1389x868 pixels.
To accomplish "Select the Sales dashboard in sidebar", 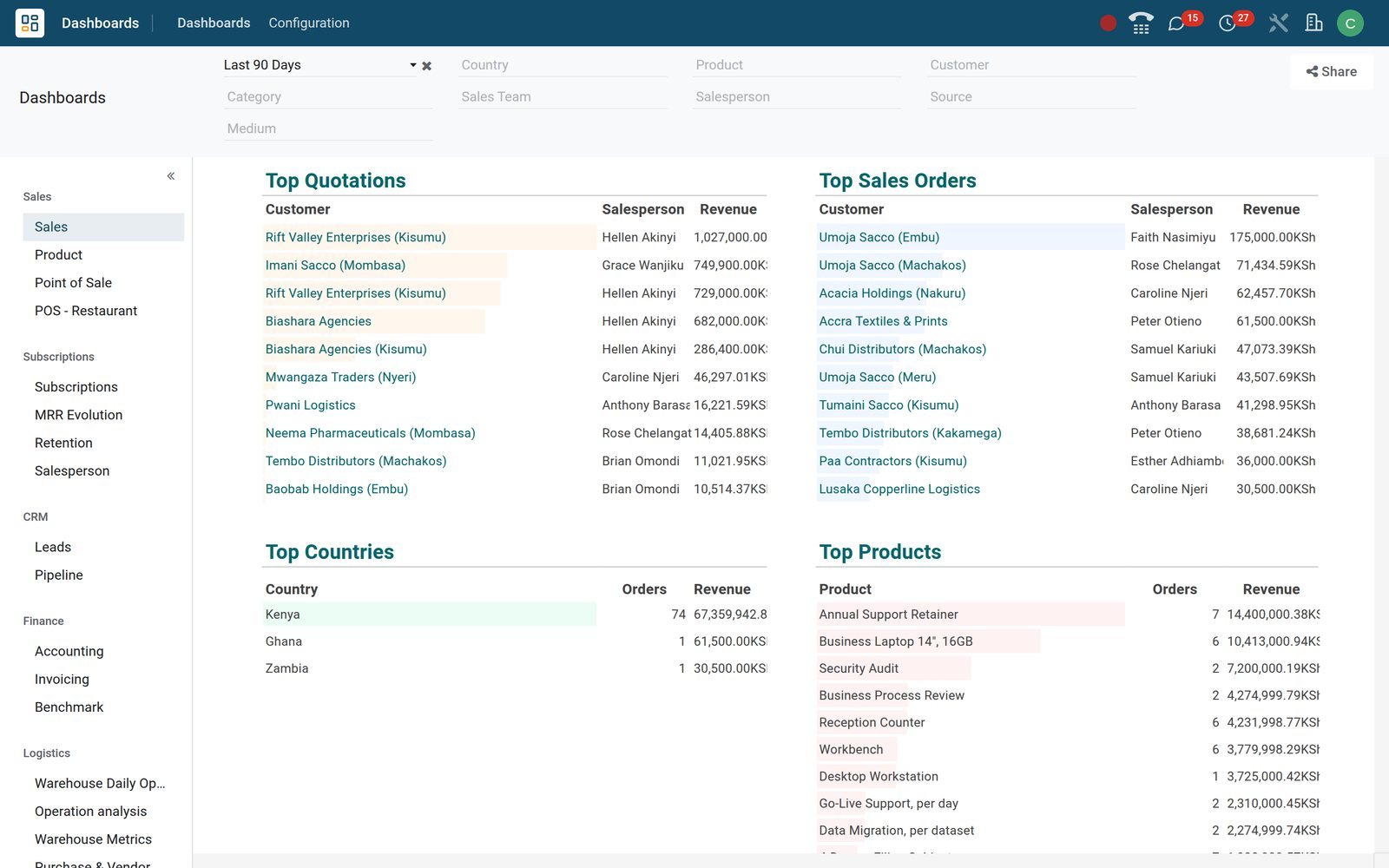I will click(x=103, y=227).
